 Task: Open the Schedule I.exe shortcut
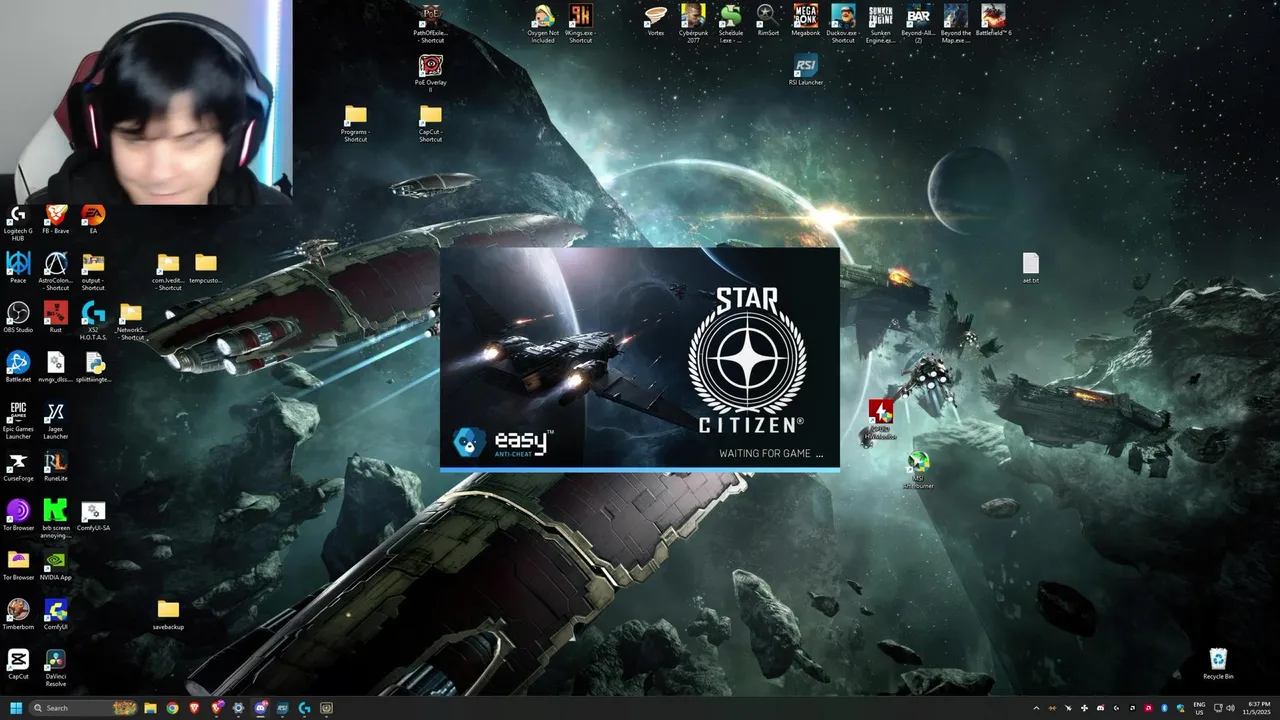tap(731, 23)
